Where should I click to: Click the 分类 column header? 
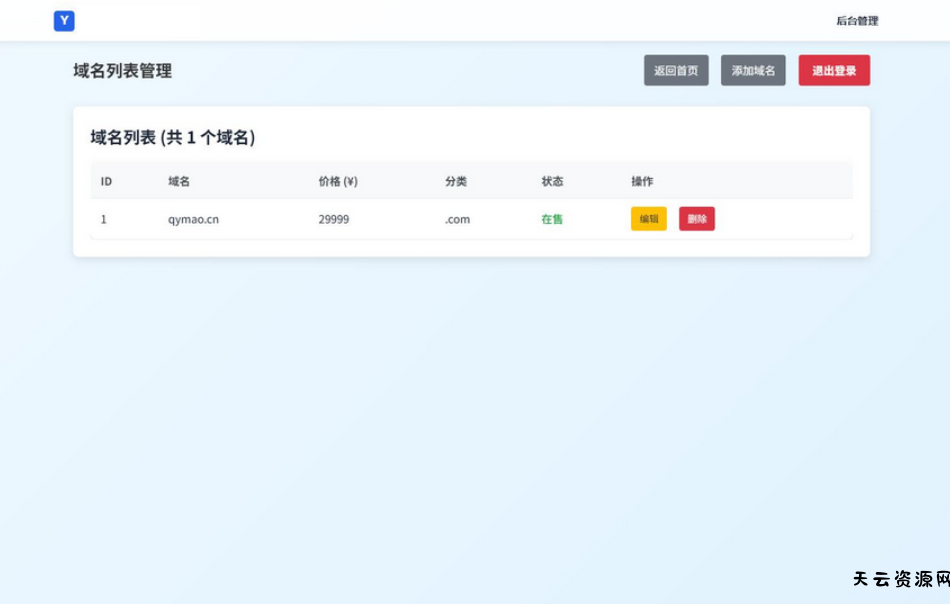click(456, 182)
